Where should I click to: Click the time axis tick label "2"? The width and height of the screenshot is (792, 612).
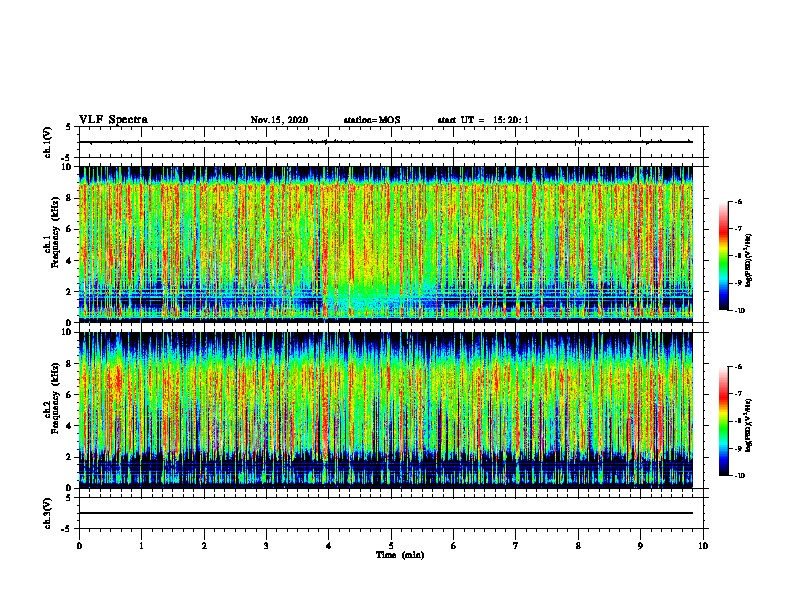204,546
